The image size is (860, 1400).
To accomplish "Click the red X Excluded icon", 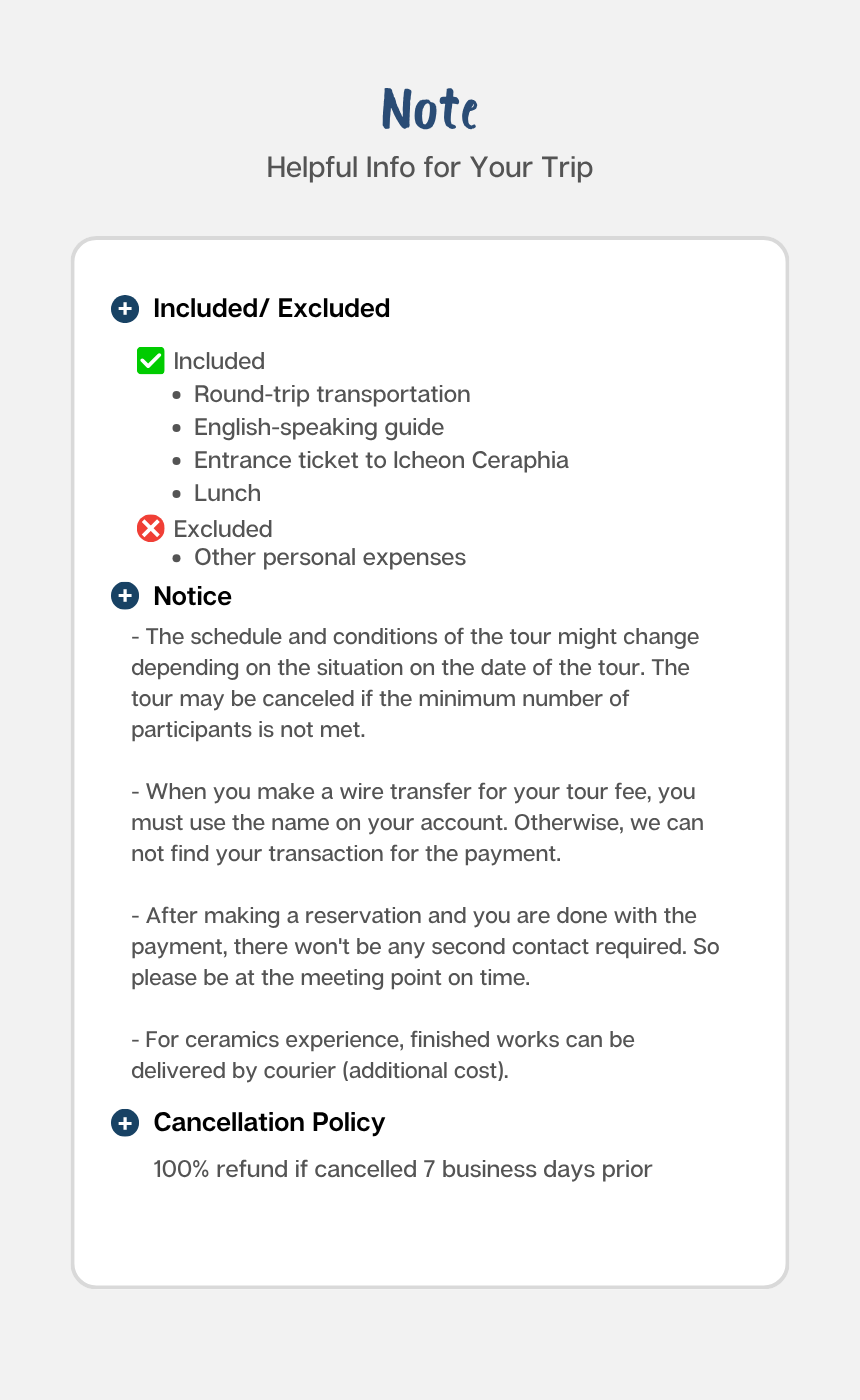I will tap(150, 529).
